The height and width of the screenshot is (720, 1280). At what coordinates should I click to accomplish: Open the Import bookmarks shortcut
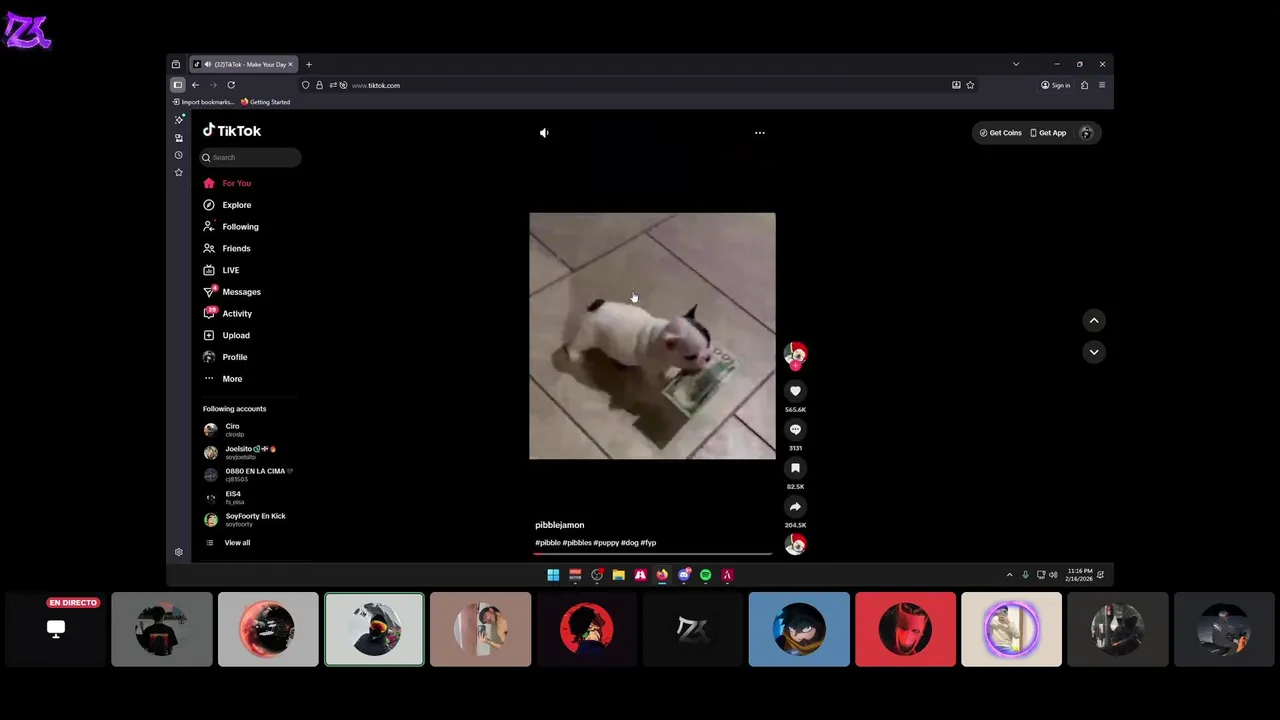tap(204, 102)
